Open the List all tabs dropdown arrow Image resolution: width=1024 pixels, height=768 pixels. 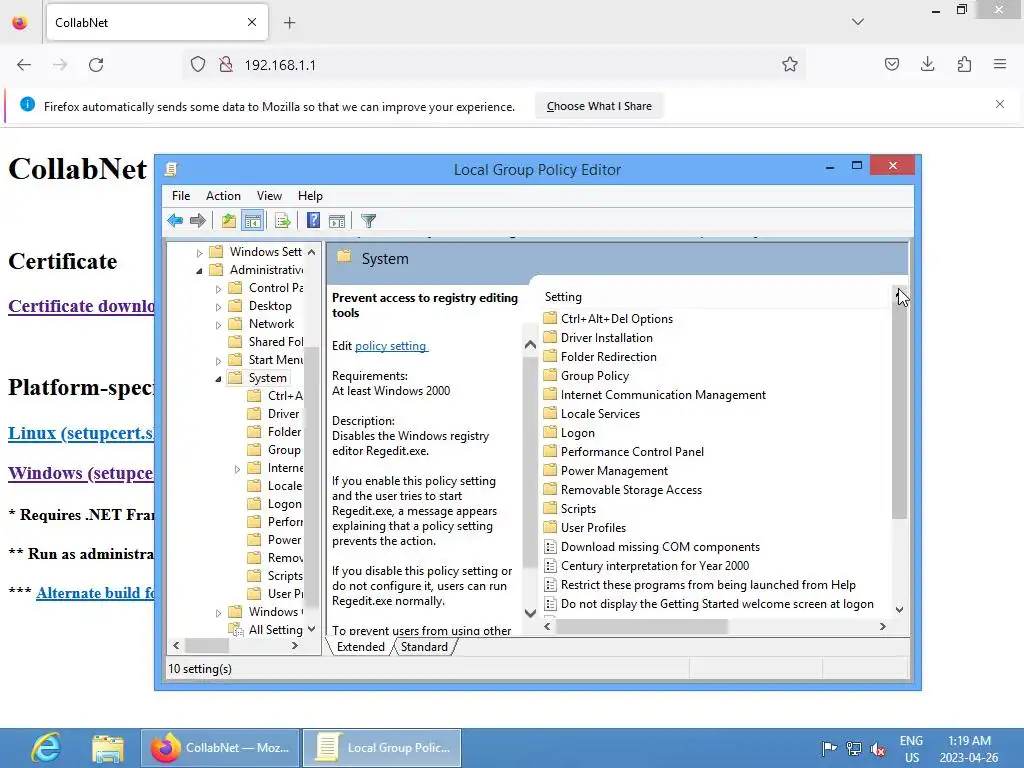click(x=857, y=22)
